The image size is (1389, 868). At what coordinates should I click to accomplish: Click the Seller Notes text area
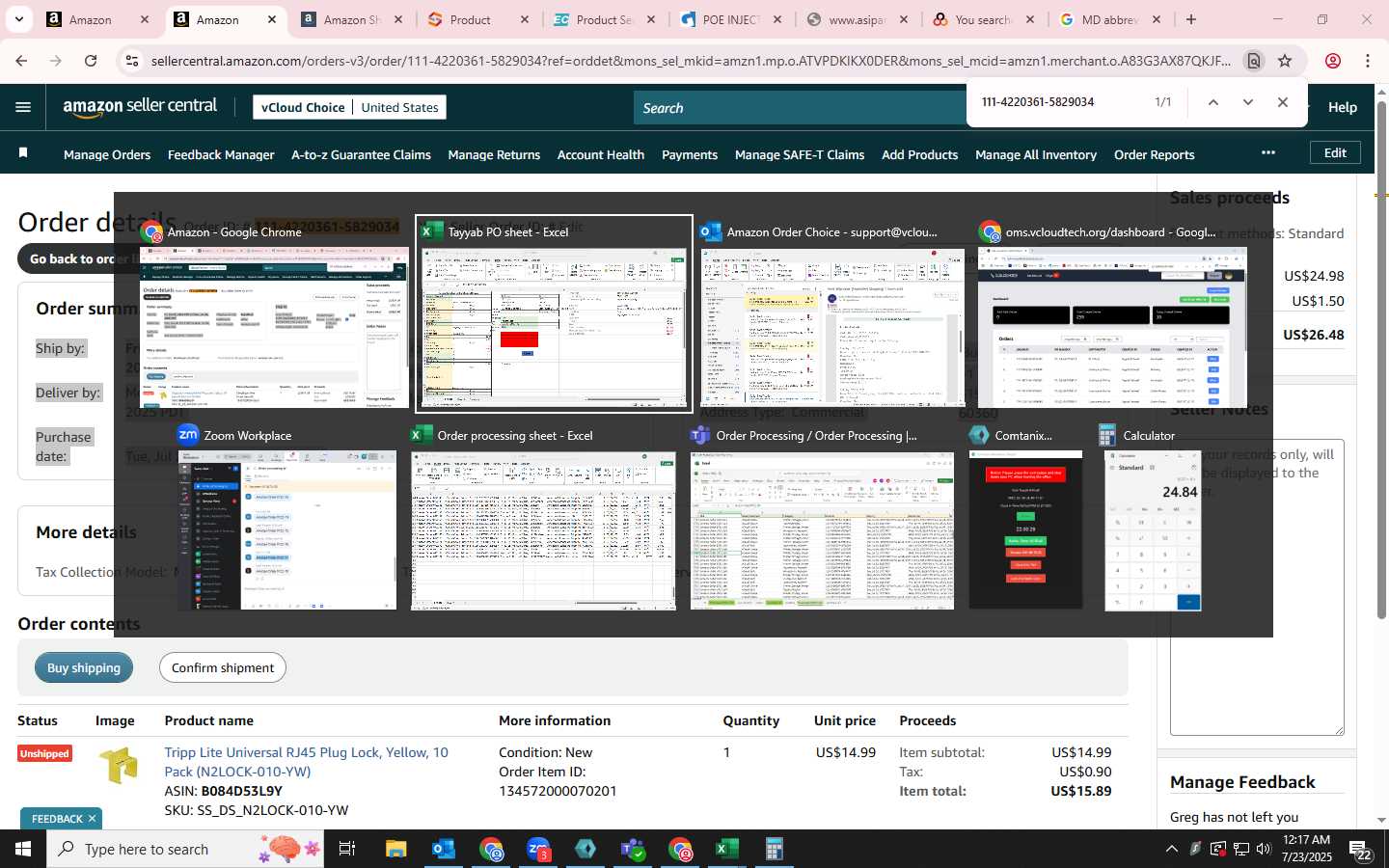coord(1257,588)
